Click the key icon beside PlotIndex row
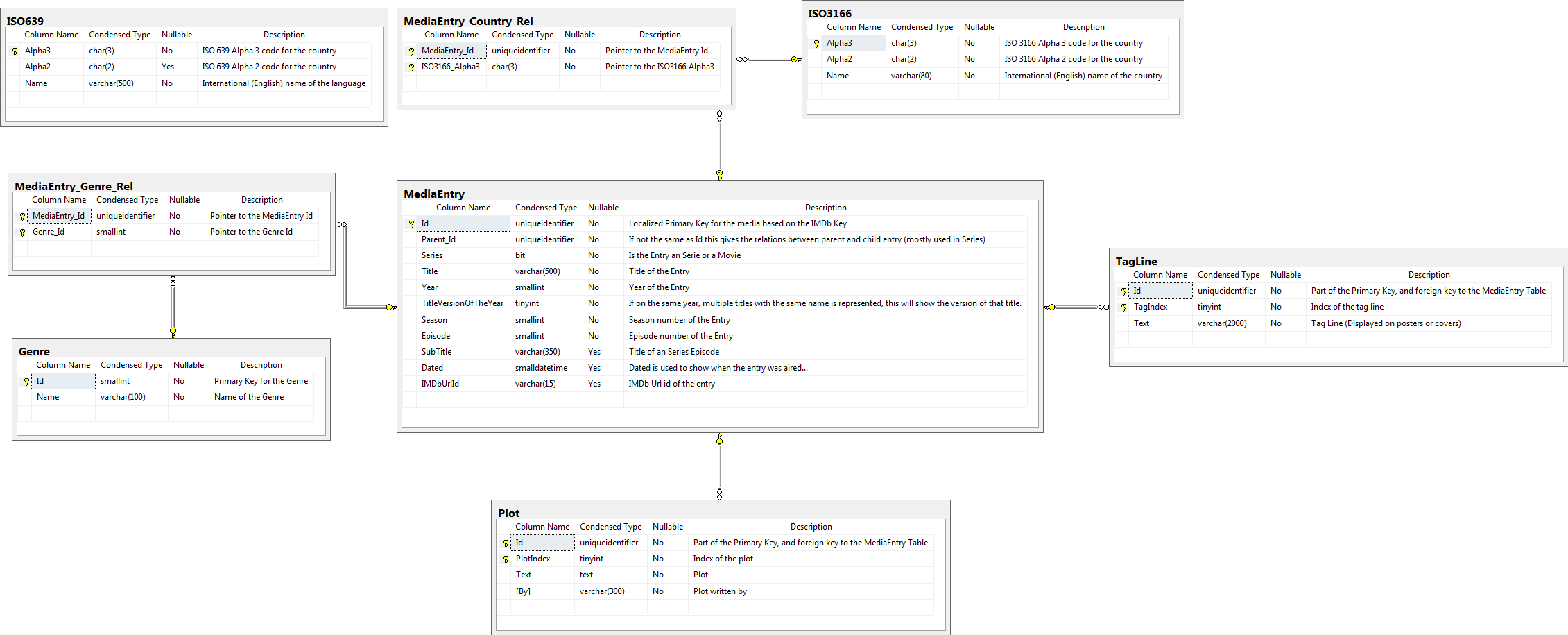1568x635 pixels. (x=506, y=559)
